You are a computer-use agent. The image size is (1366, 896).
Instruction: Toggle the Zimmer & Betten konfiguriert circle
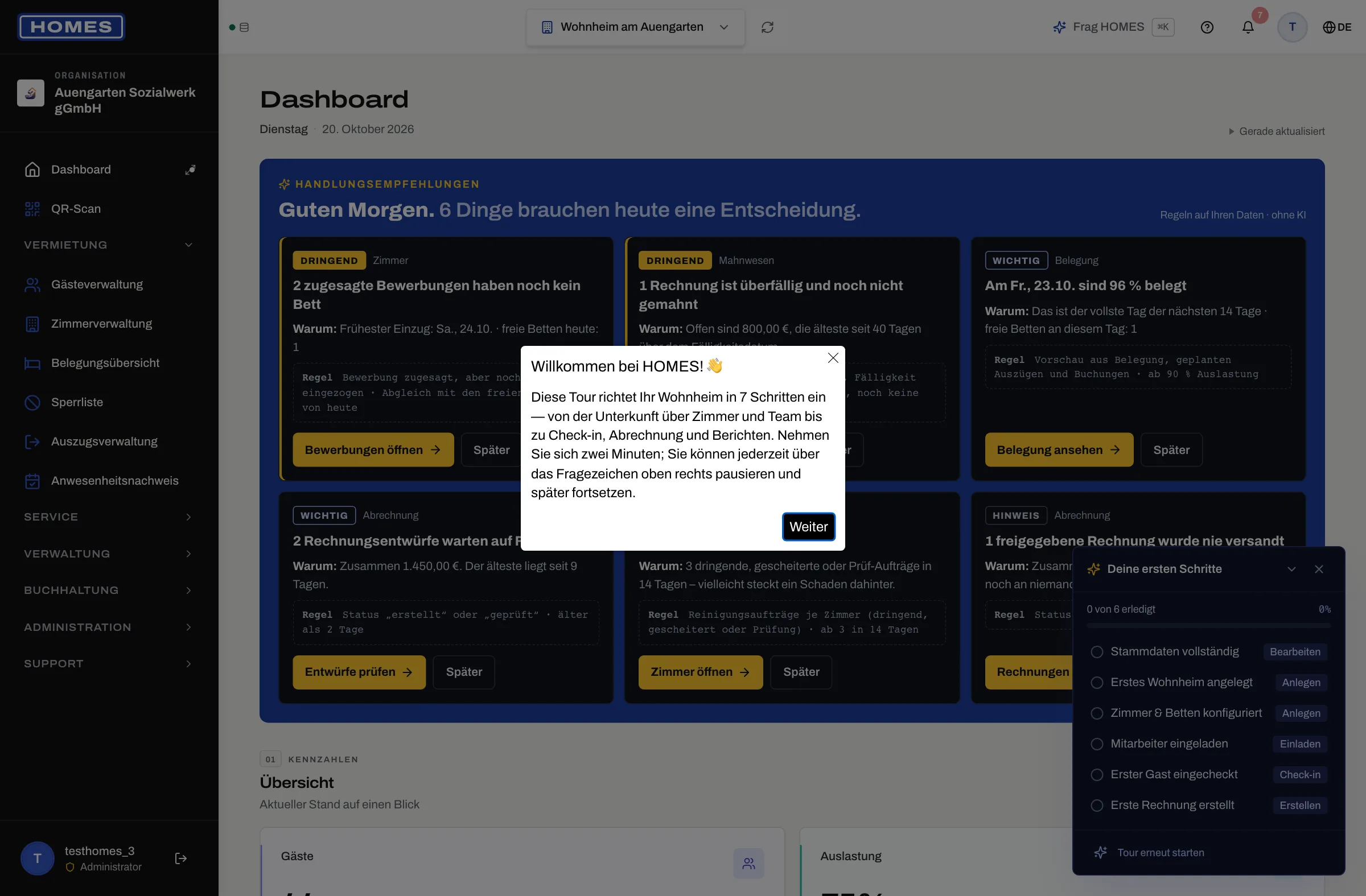(1097, 713)
